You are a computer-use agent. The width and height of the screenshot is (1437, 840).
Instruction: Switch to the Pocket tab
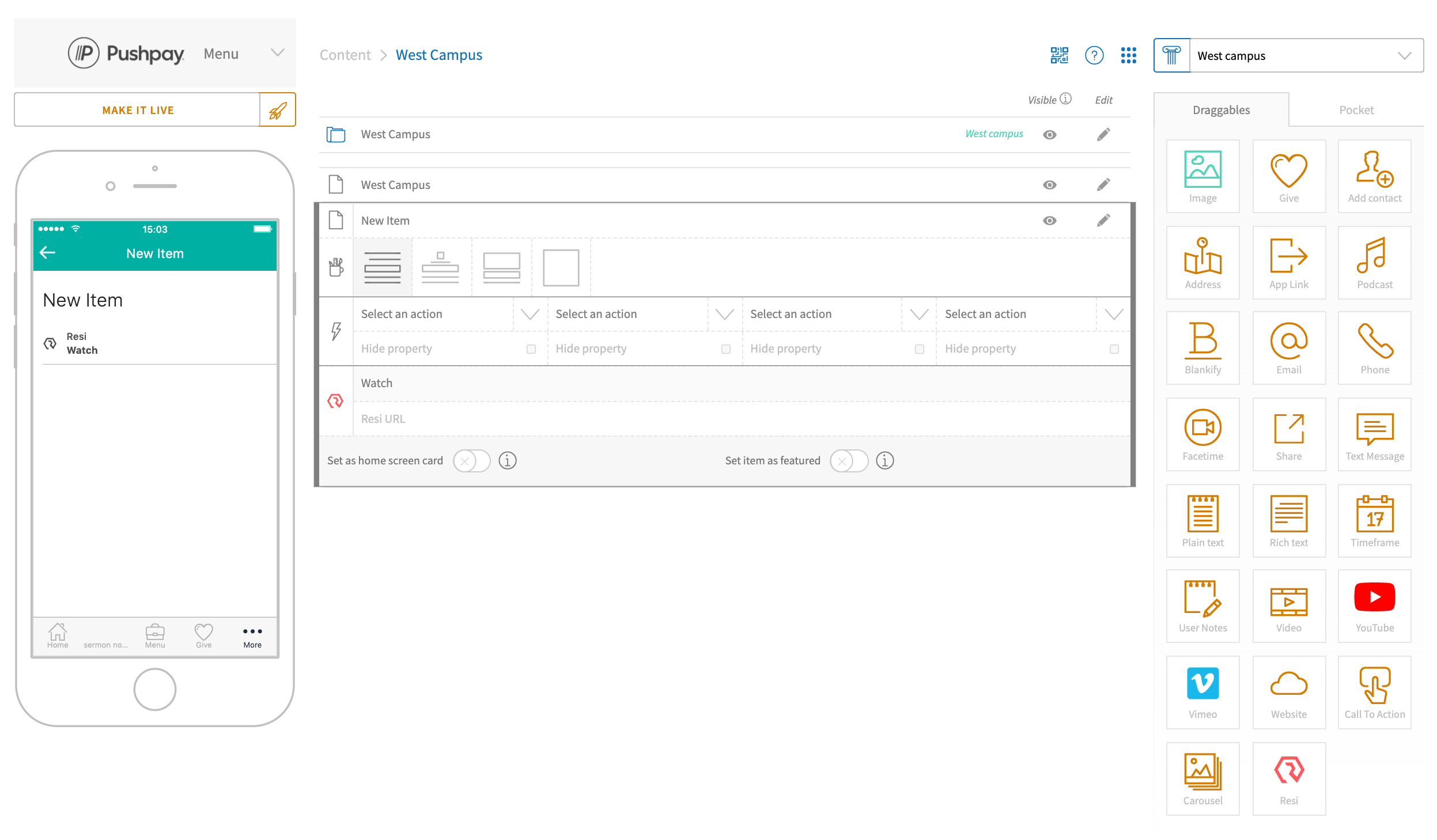[1356, 110]
